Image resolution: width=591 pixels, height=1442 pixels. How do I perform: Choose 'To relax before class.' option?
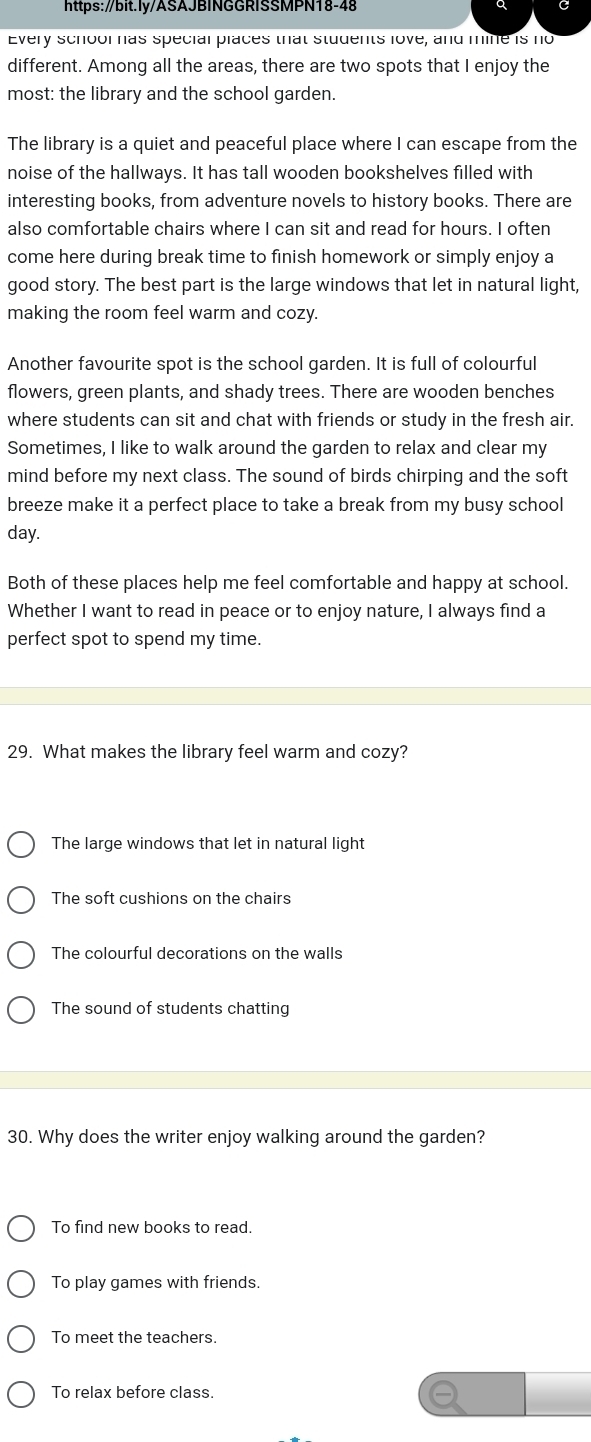click(112, 1393)
